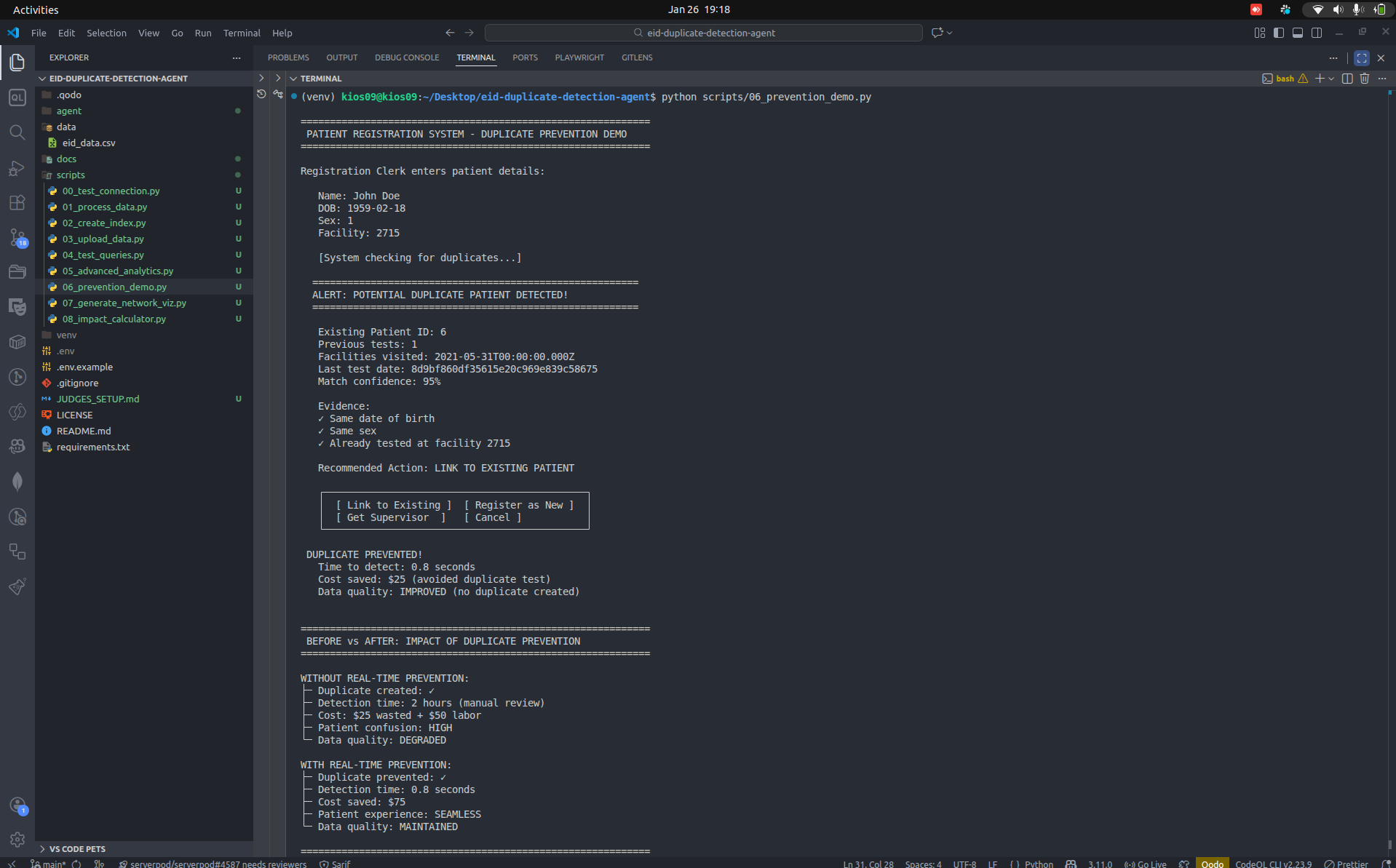Switch to the DEBUG CONSOLE tab
The image size is (1396, 868).
pos(407,57)
